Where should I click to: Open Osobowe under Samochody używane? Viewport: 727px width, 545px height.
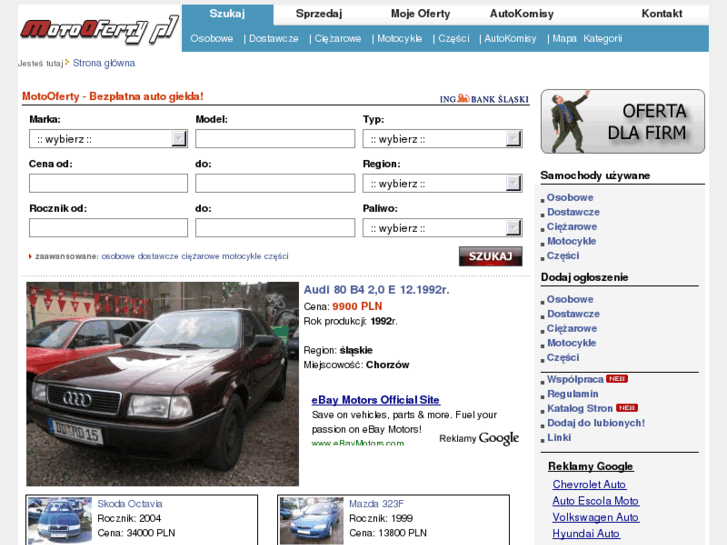pyautogui.click(x=570, y=198)
